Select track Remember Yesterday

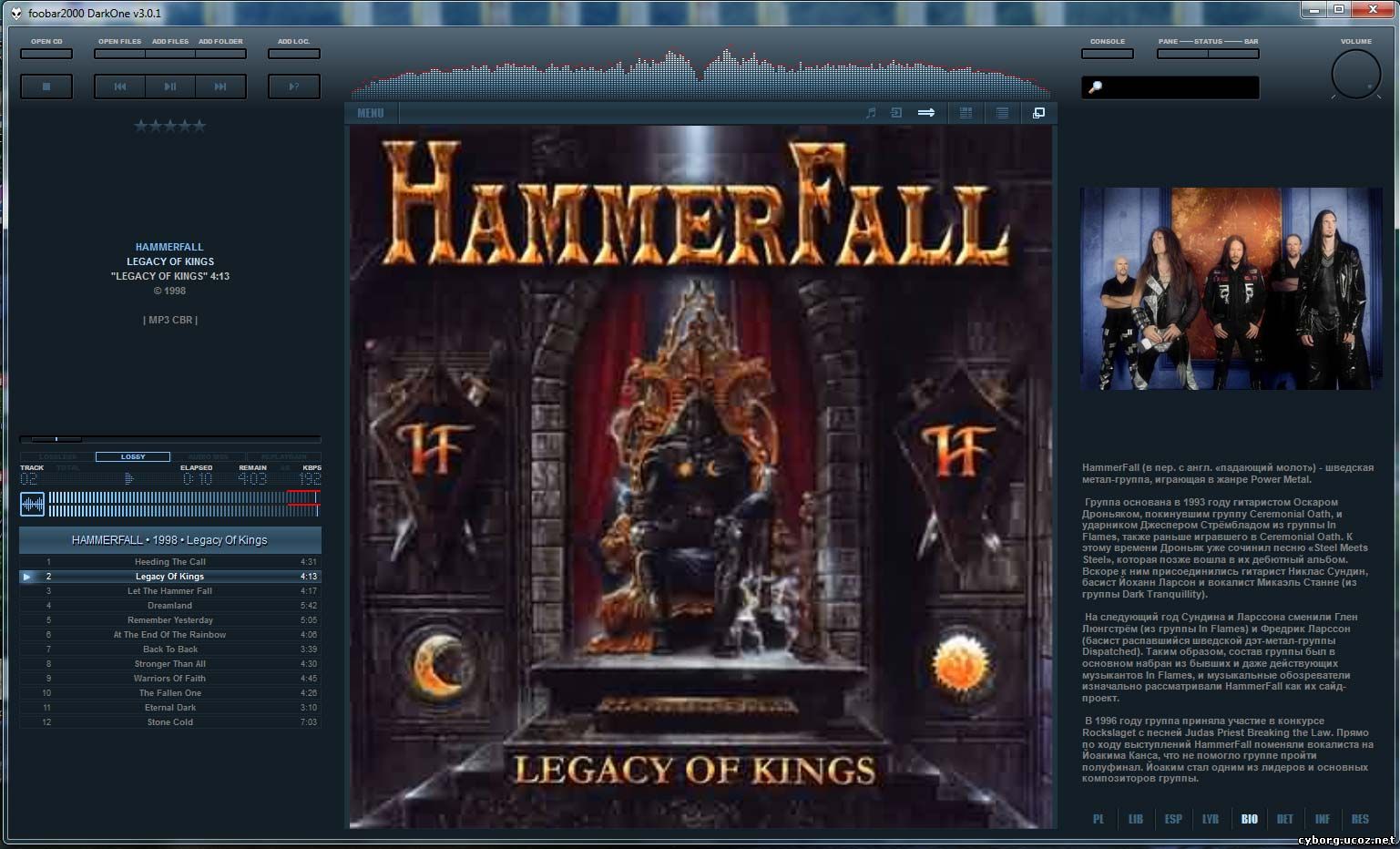[x=170, y=620]
